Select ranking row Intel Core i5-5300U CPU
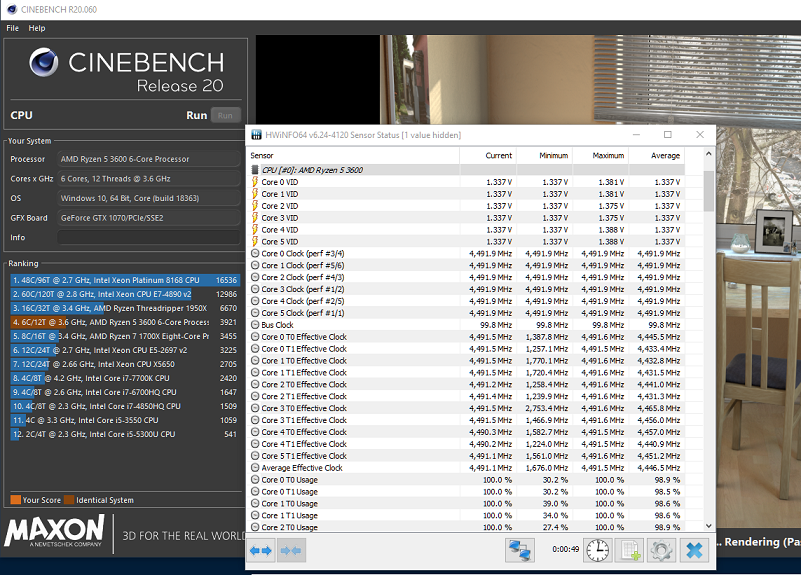This screenshot has height=575, width=801. click(x=125, y=435)
